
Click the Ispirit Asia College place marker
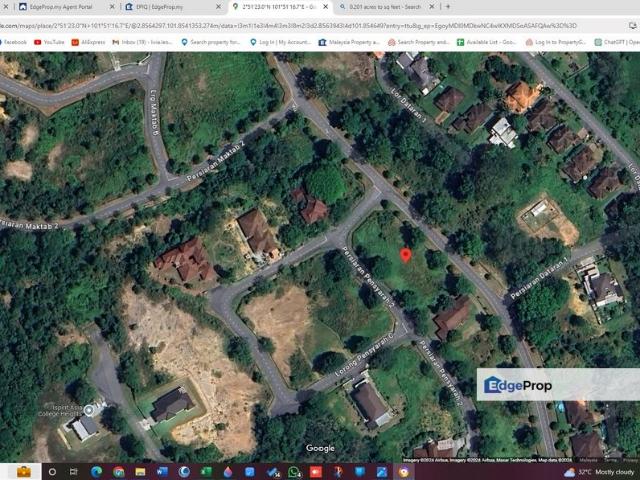[90, 410]
